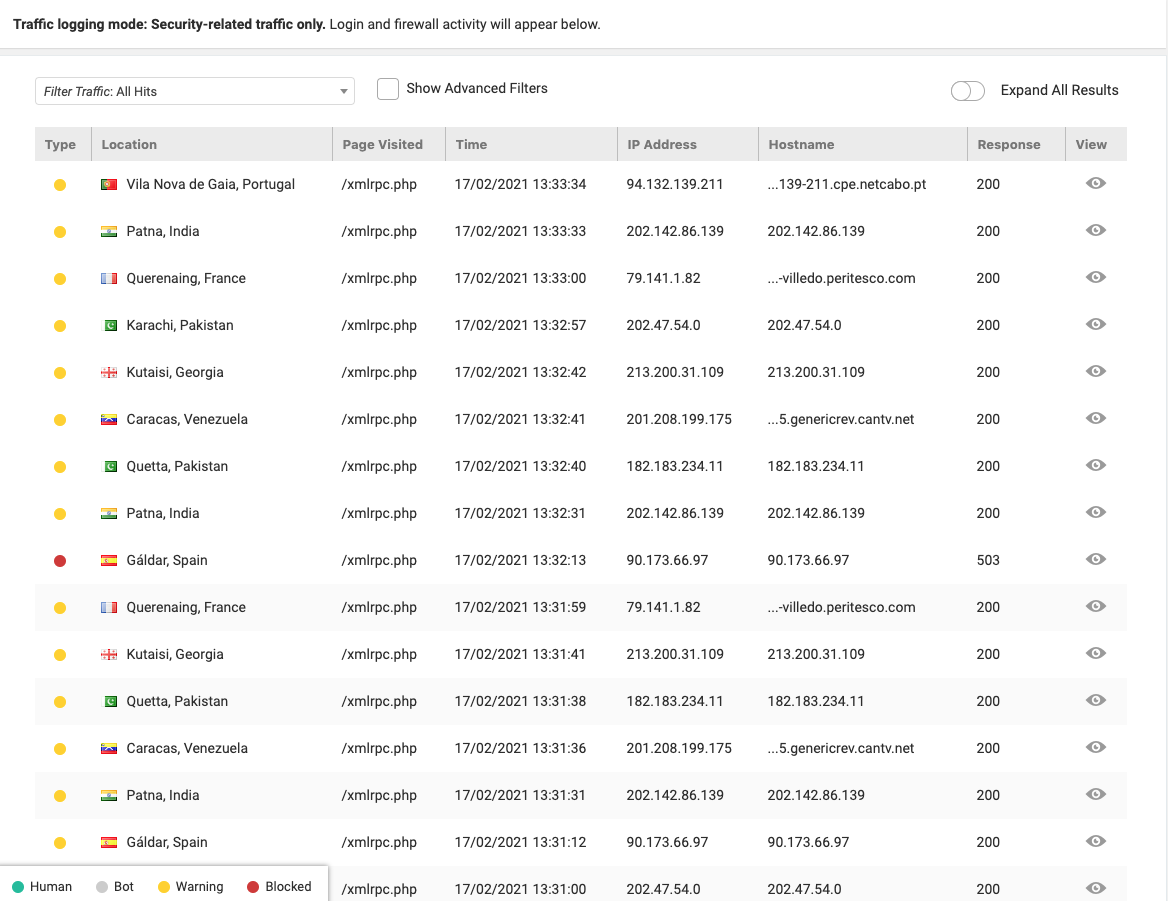Image resolution: width=1168 pixels, height=901 pixels.
Task: Click the eye icon on the Karachi 13:32:57 row
Action: point(1095,324)
